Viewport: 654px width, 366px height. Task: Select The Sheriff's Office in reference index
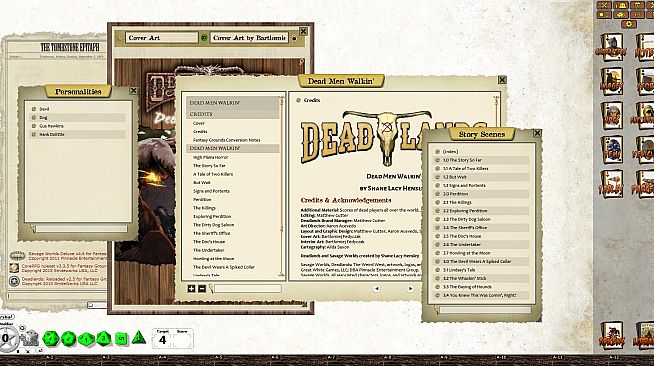[x=211, y=233]
